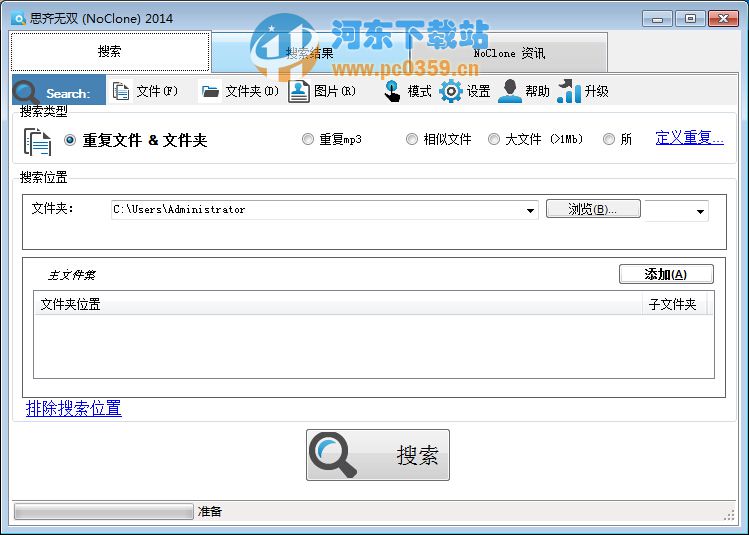This screenshot has width=749, height=535.
Task: Click the 帮助 toolbar label
Action: coord(537,91)
